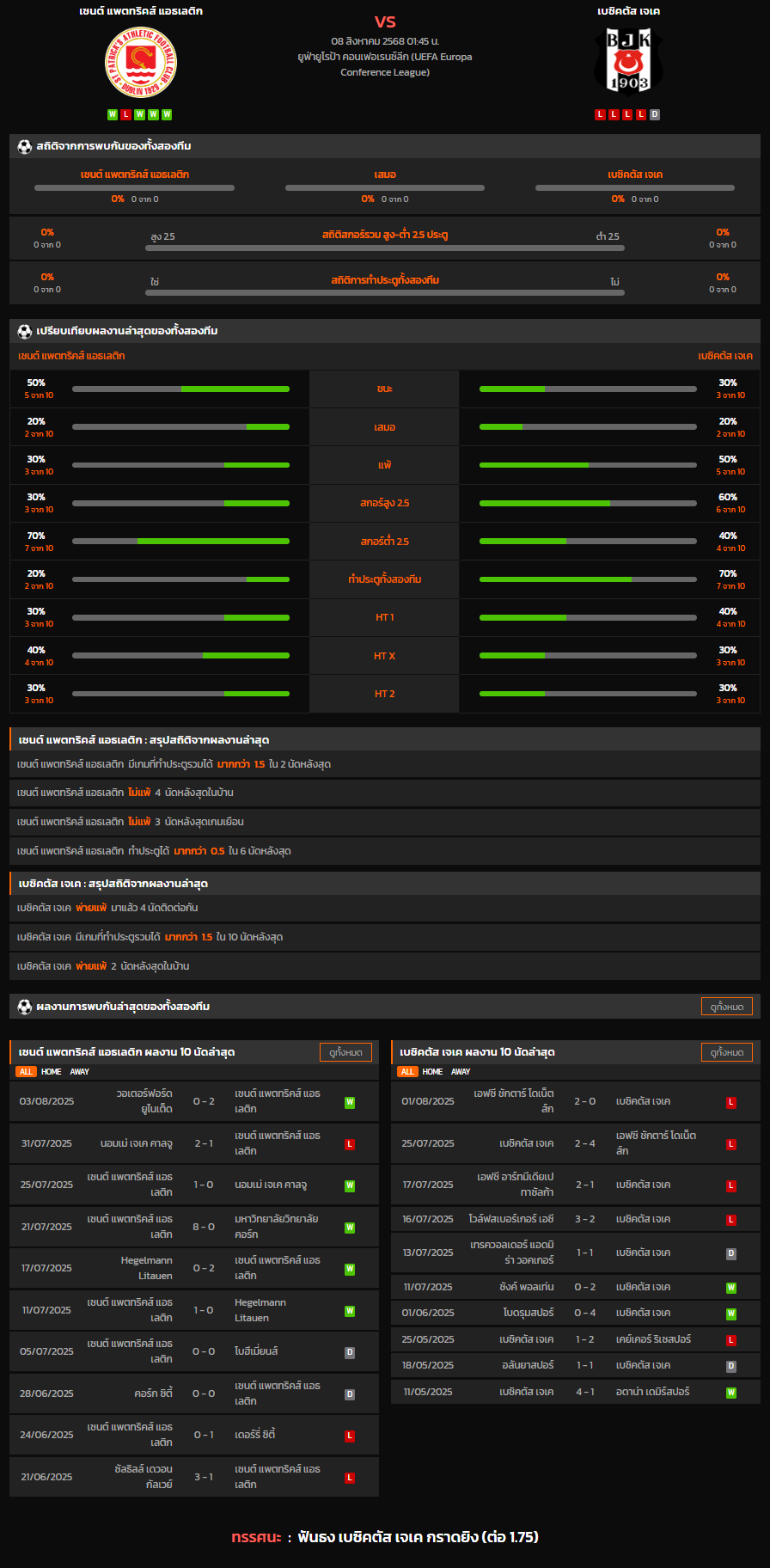Click the เสมอ head-to-head draw bar
This screenshot has width=770, height=1568.
point(385,187)
